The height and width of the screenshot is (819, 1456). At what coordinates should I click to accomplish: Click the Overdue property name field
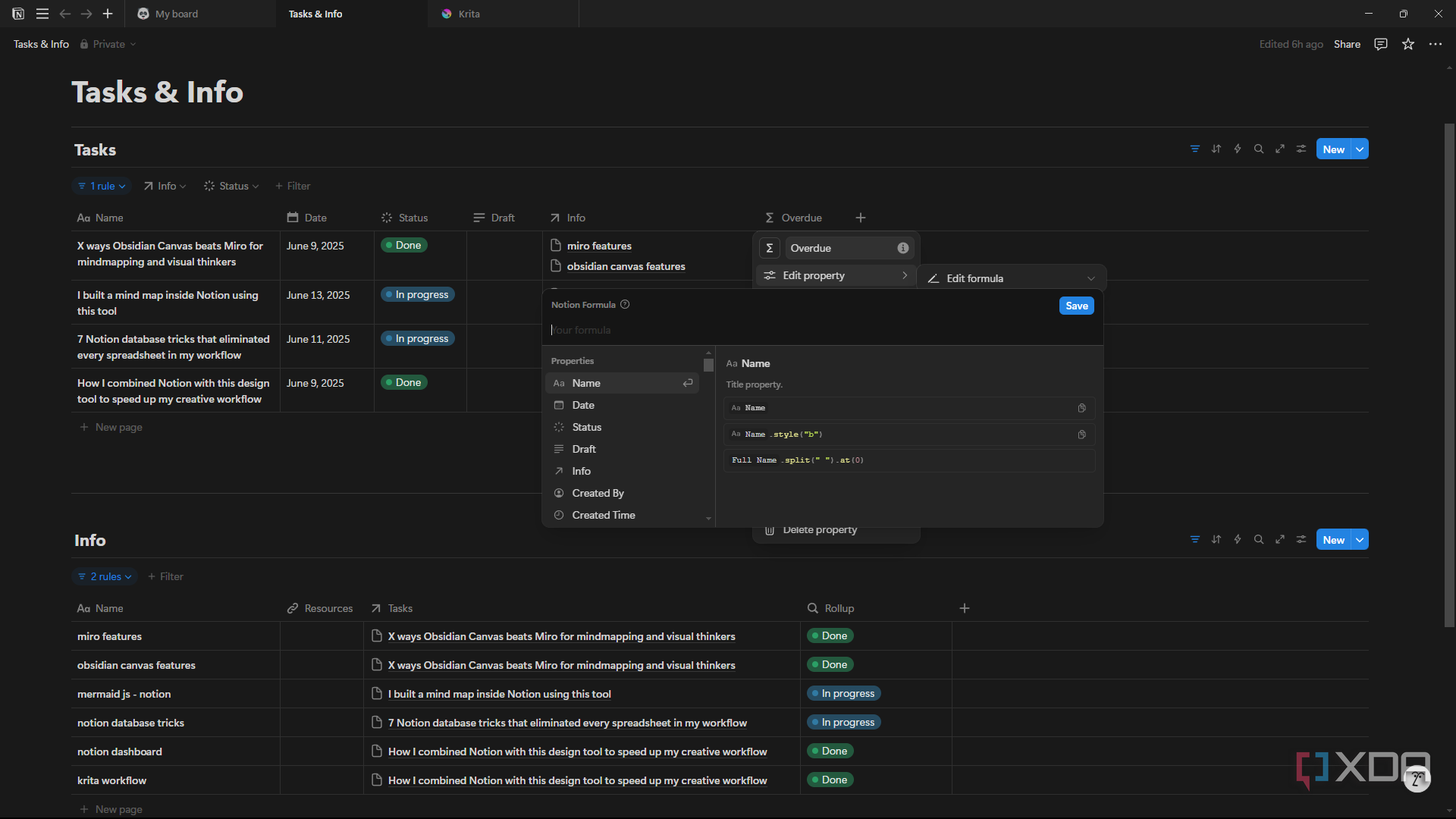(849, 248)
